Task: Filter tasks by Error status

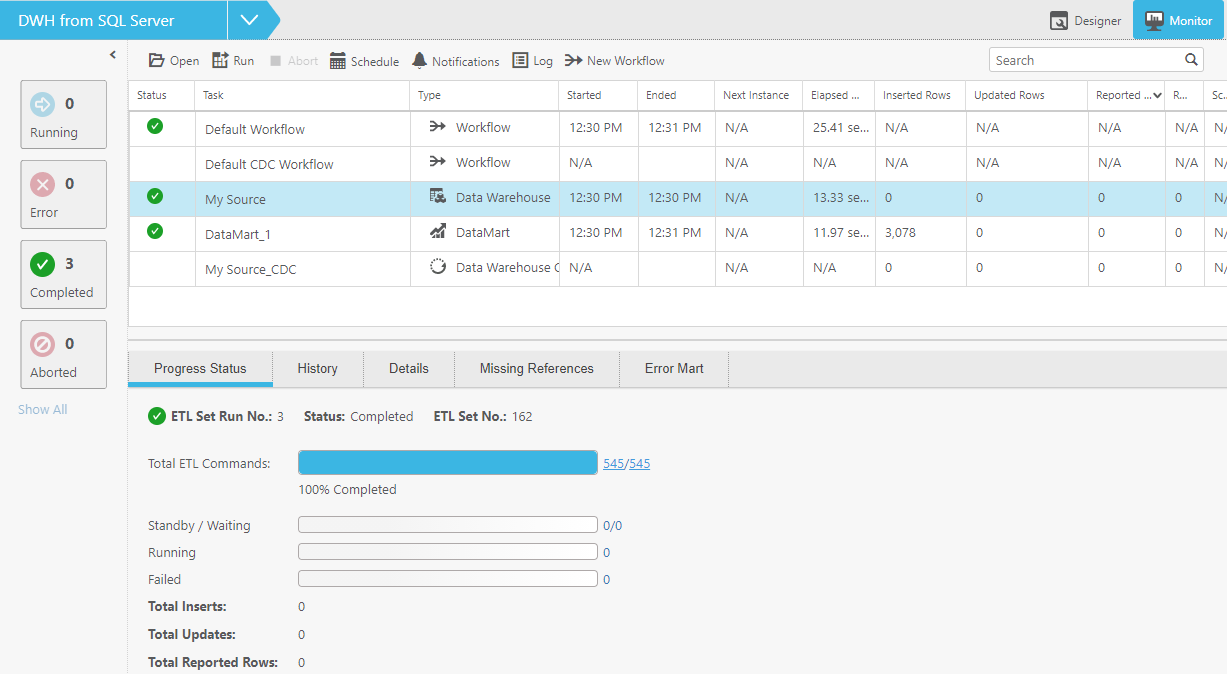Action: 63,194
